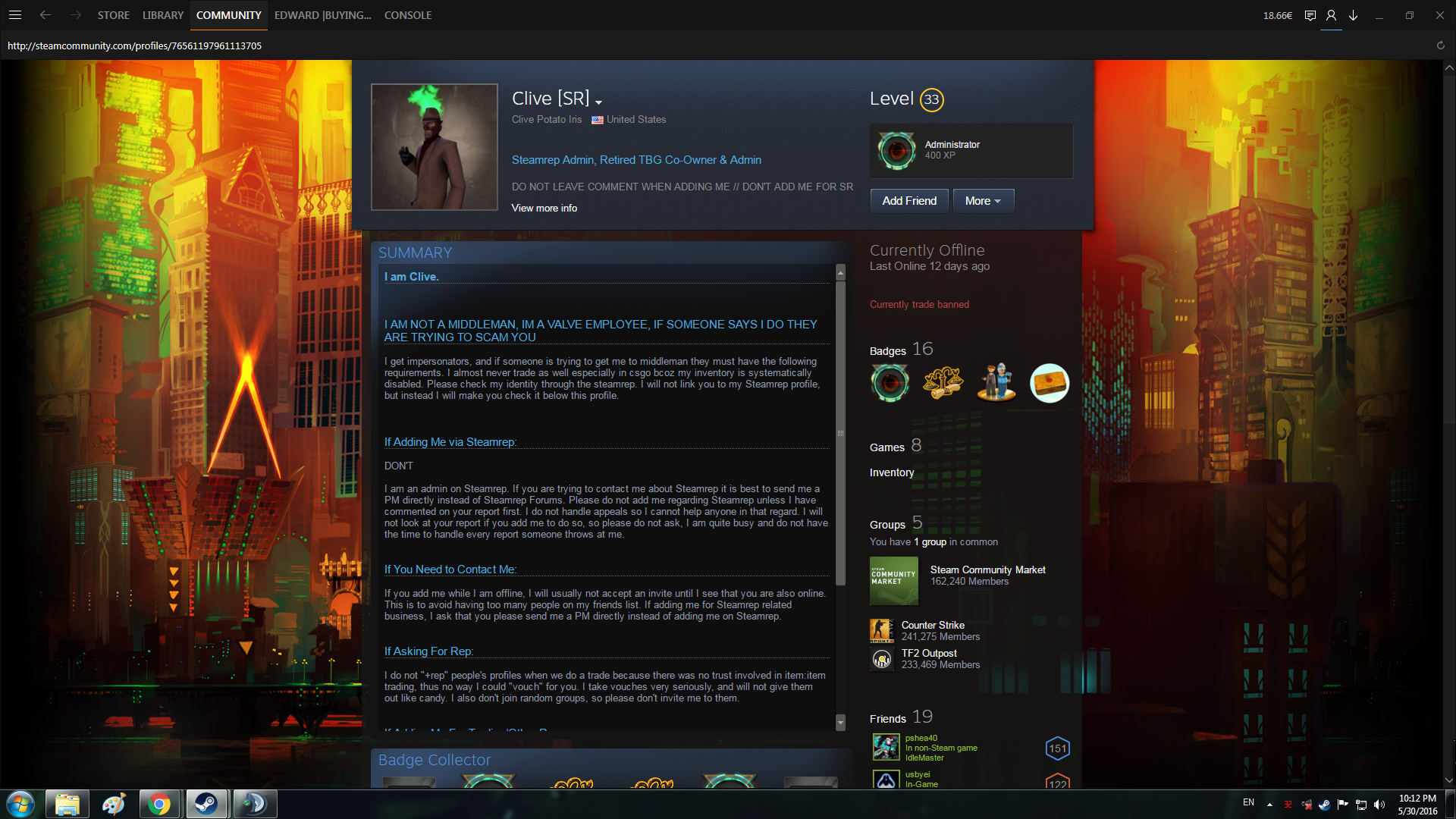
Task: Open the More dropdown button
Action: (x=983, y=201)
